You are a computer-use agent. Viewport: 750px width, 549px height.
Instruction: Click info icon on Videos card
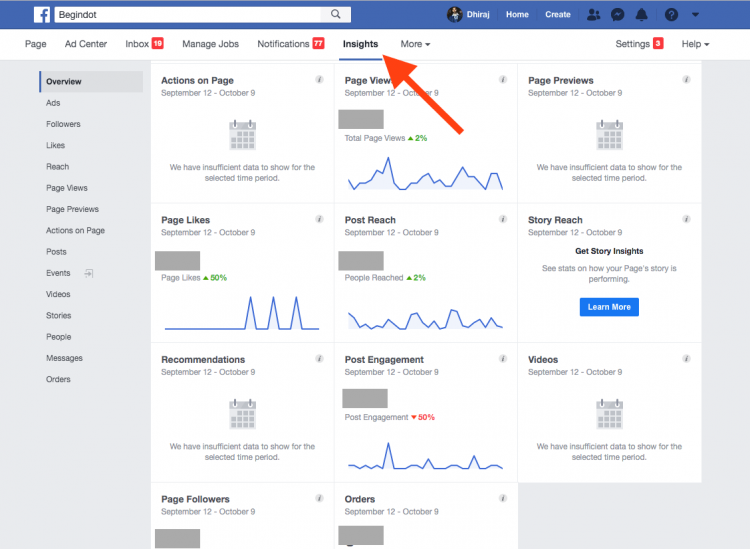[686, 359]
